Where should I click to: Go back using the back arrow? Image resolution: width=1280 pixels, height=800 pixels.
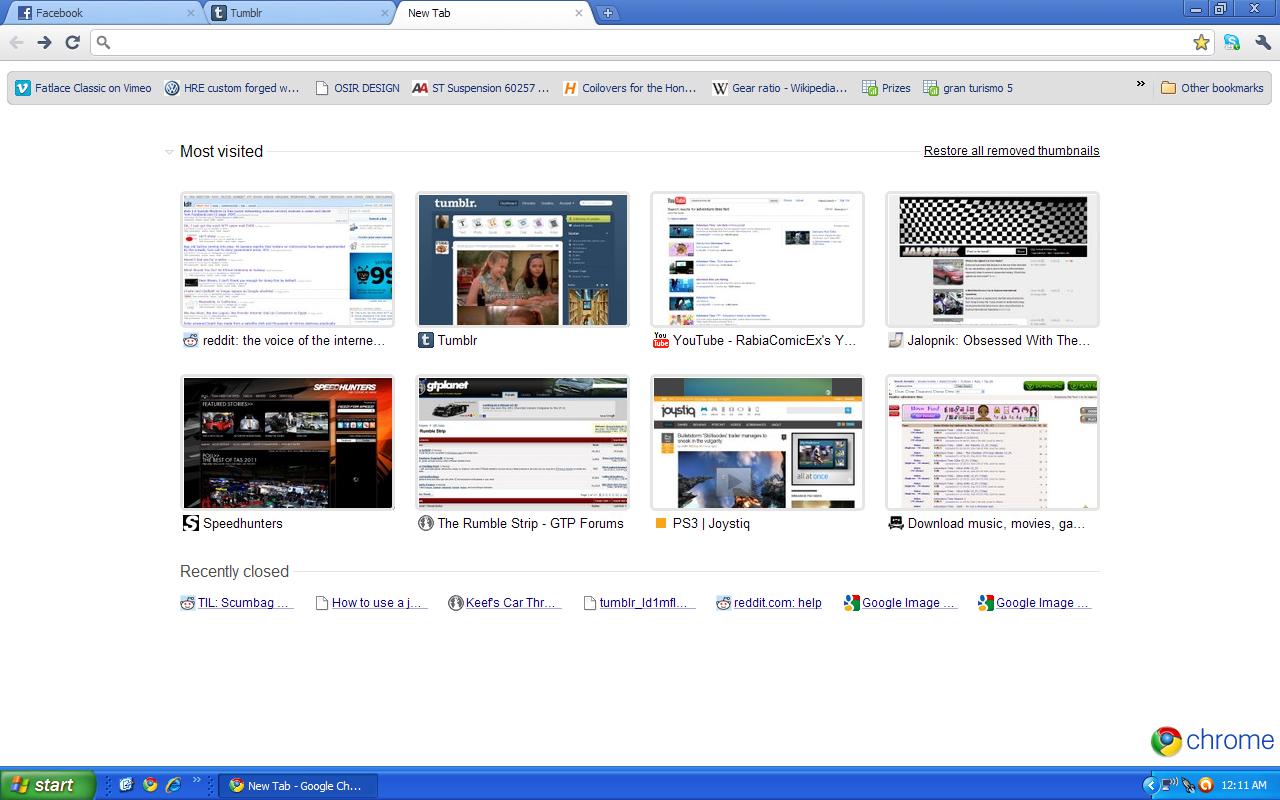(16, 42)
